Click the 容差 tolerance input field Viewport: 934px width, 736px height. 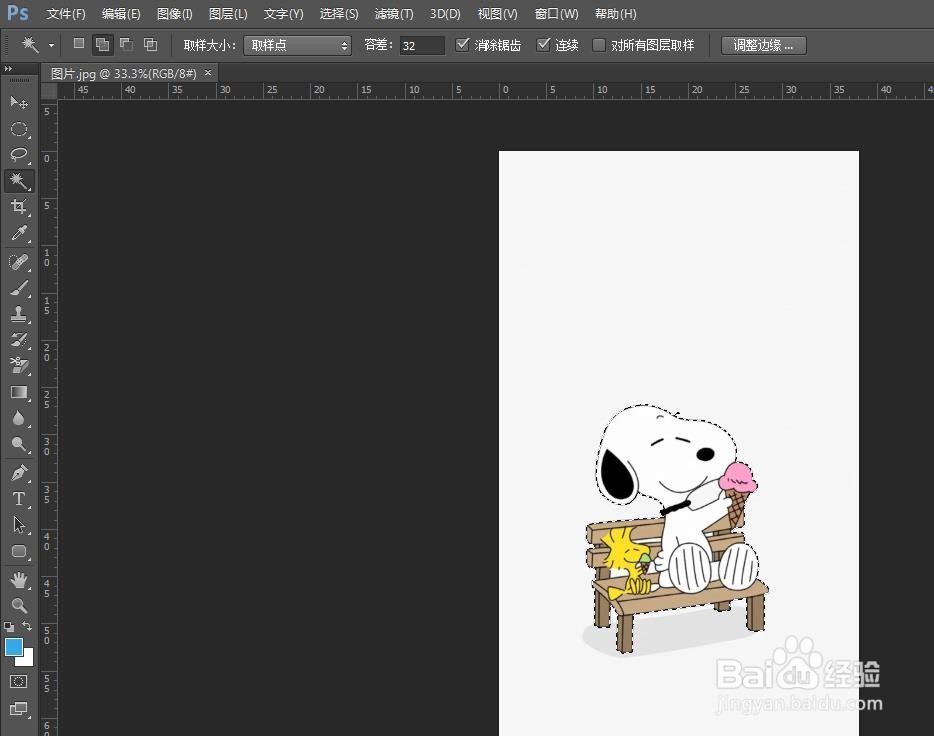click(x=422, y=45)
